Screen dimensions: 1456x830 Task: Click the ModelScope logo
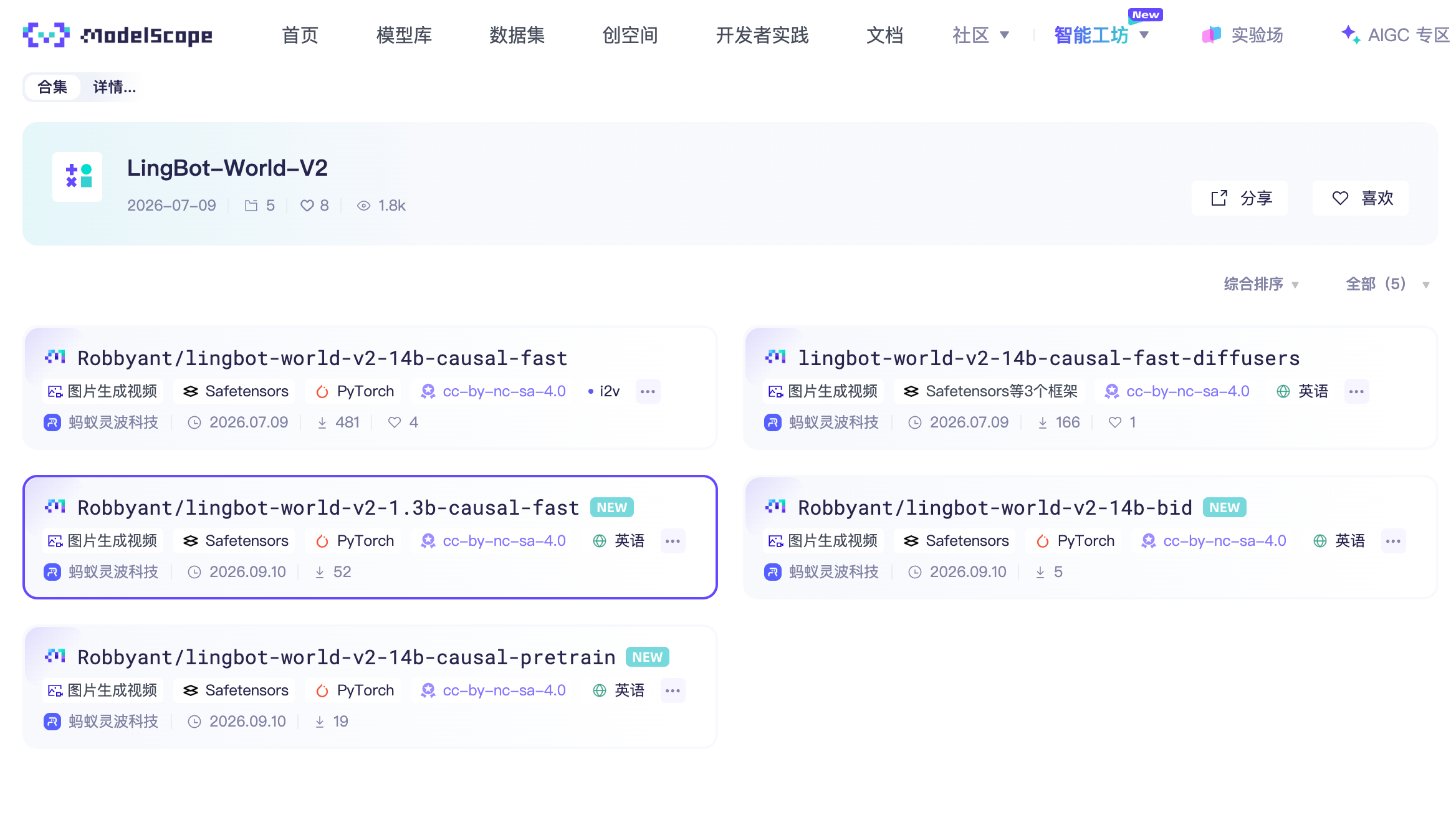pos(117,35)
